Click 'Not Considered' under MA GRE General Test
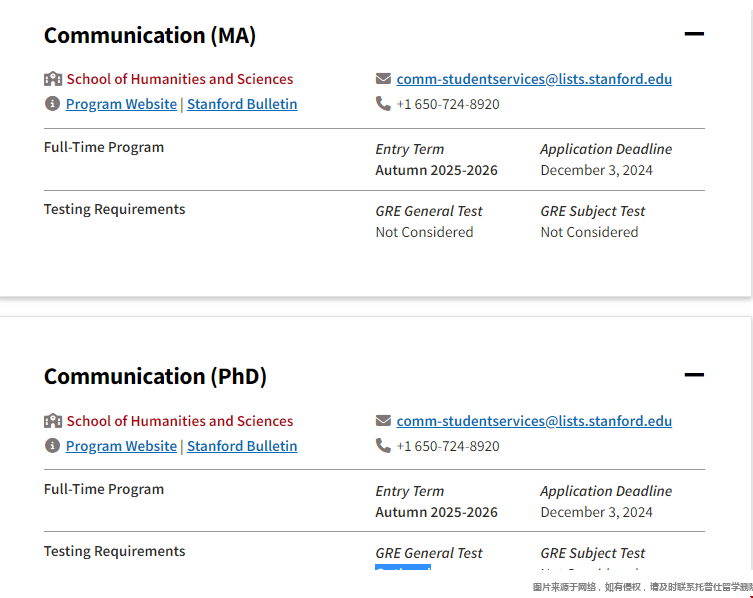753x598 pixels. click(x=425, y=232)
